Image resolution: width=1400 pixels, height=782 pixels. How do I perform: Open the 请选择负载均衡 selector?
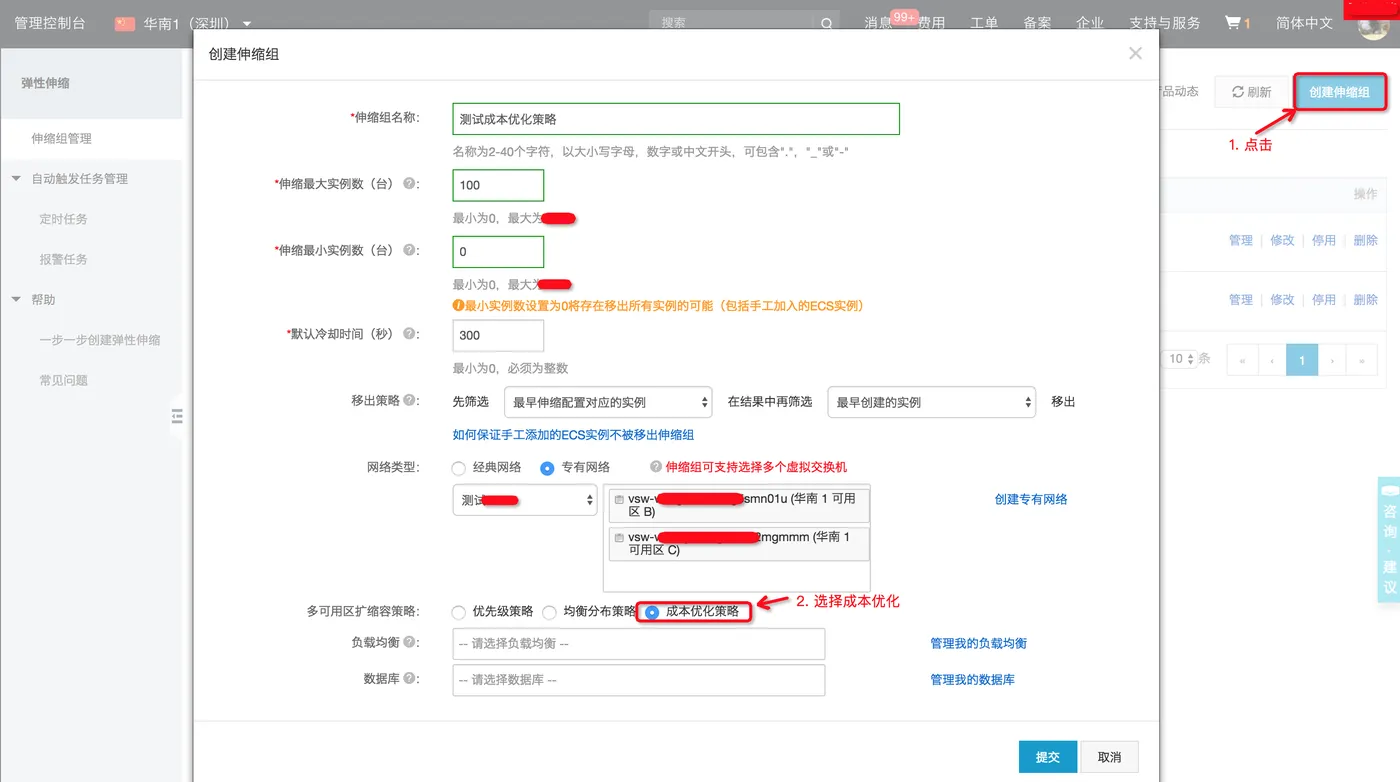(639, 644)
